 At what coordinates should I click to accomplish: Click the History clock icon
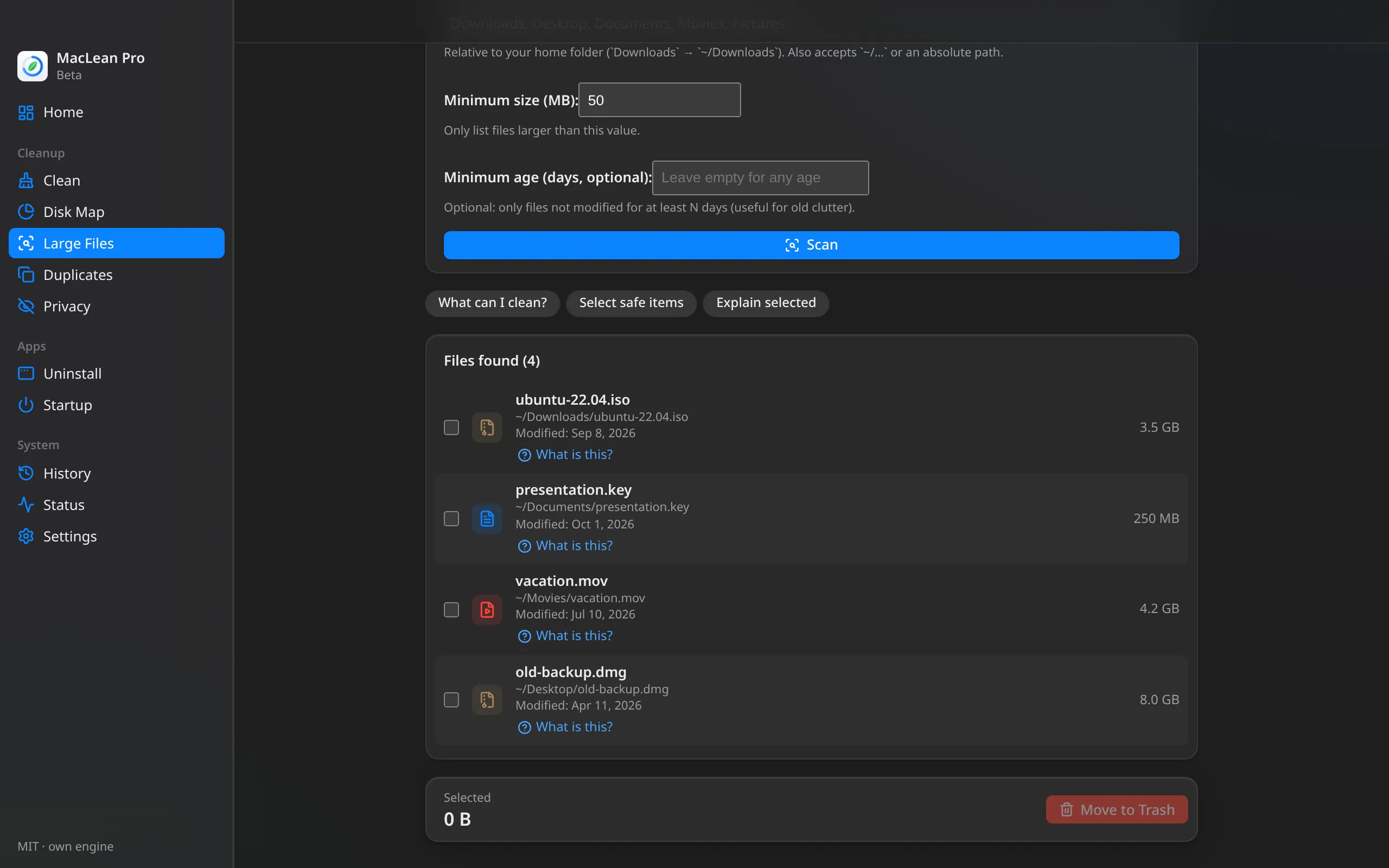pyautogui.click(x=26, y=474)
